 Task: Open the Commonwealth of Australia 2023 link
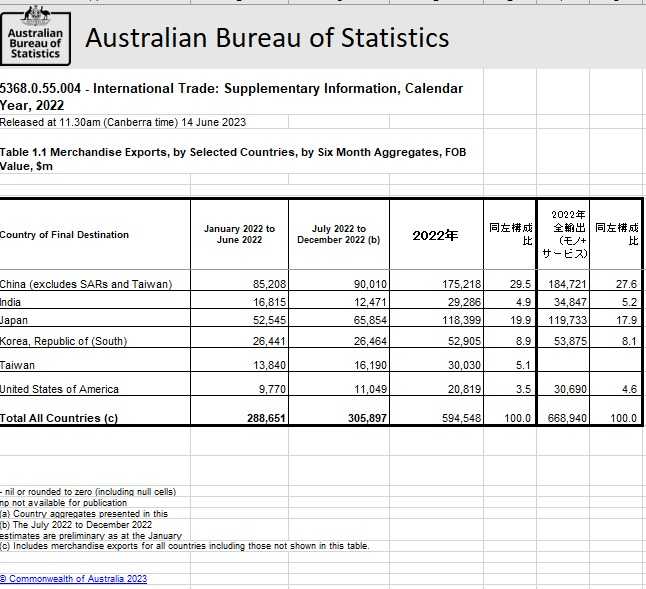[x=73, y=579]
